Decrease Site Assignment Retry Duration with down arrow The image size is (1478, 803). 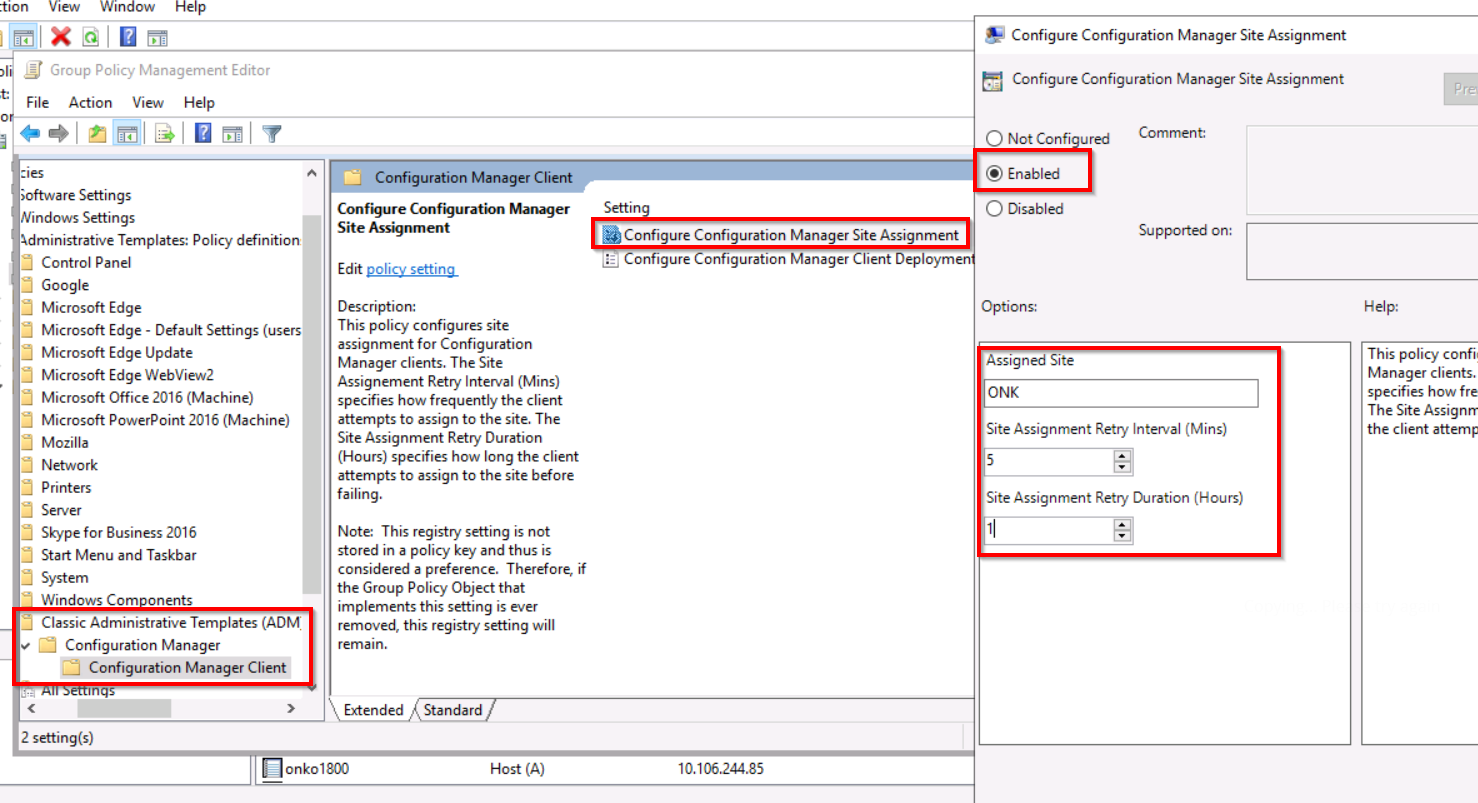tap(1123, 536)
